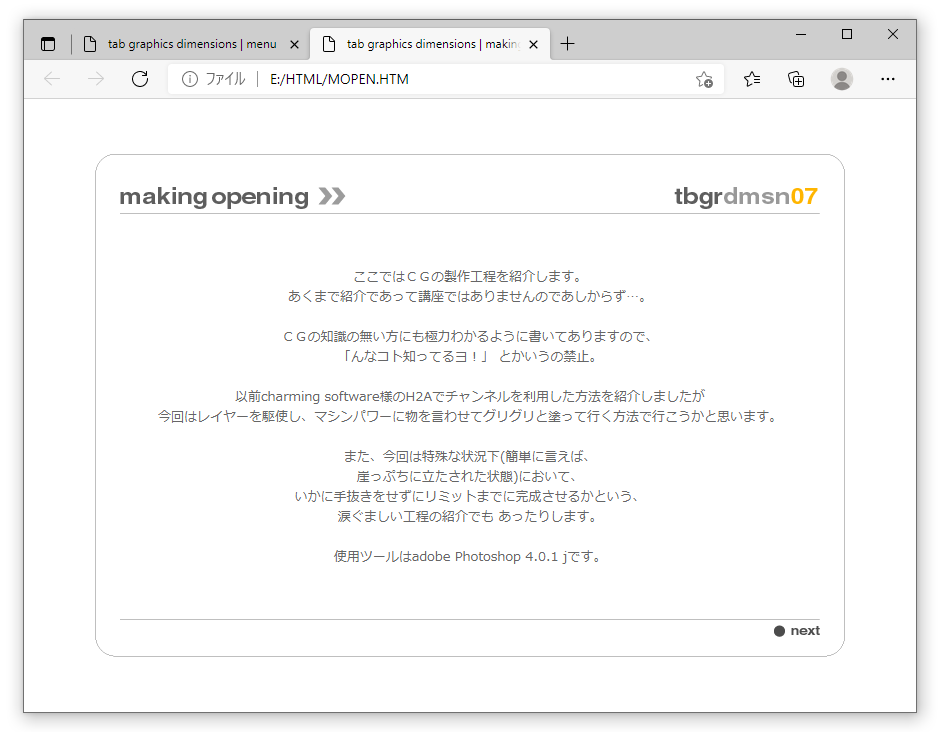Screen dimensions: 939x732
Task: Go back using the back arrow
Action: 52,79
